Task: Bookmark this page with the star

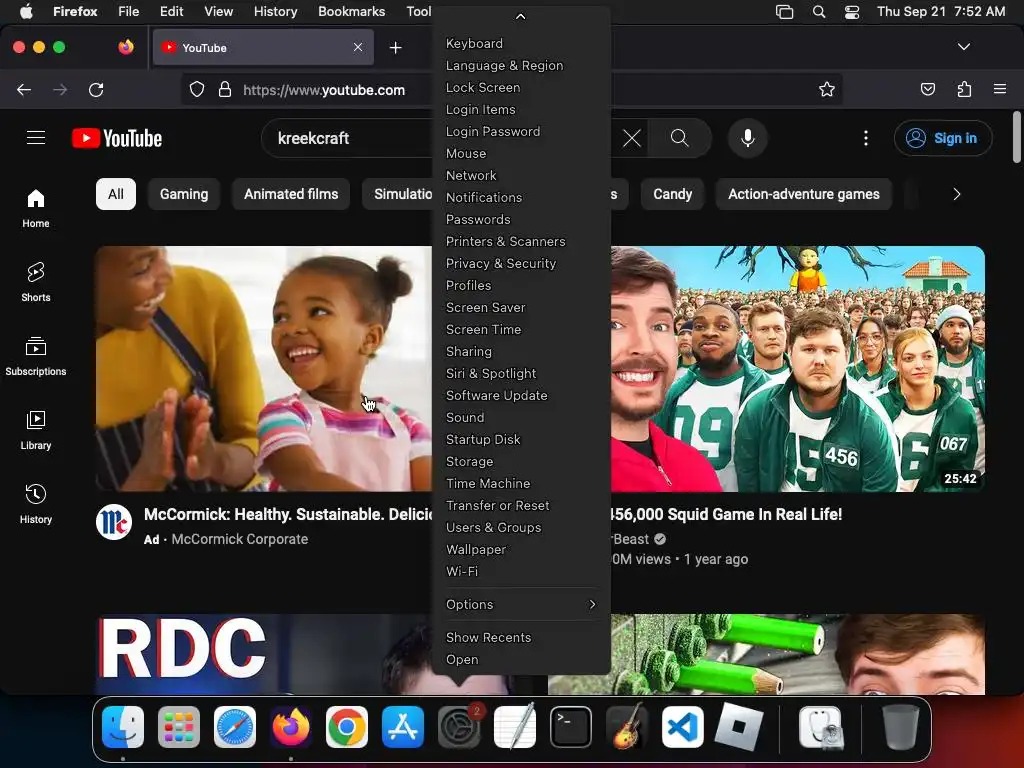Action: (827, 89)
